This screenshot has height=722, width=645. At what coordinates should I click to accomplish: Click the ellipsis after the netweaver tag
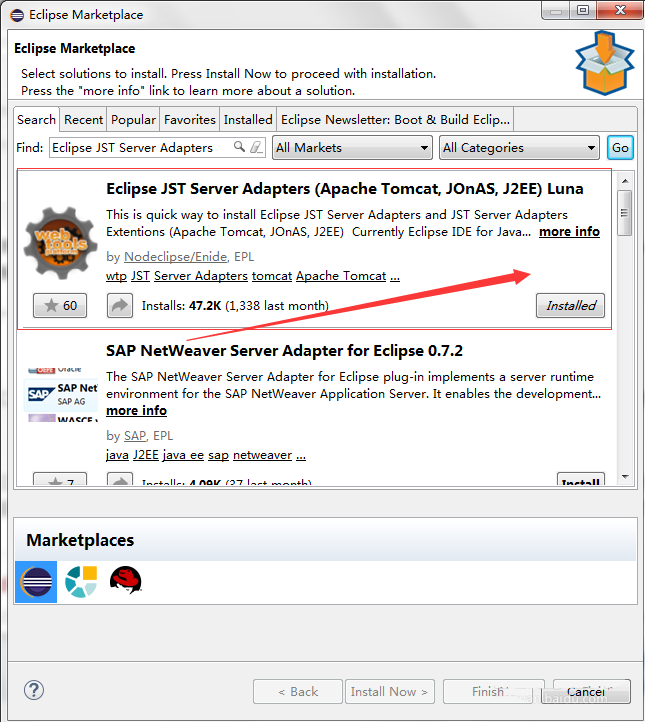[x=301, y=455]
